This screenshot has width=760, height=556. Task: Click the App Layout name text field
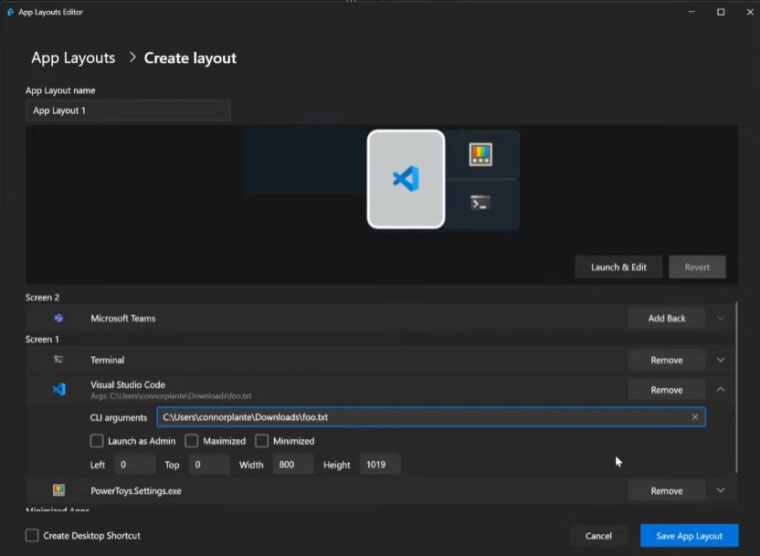[x=128, y=111]
